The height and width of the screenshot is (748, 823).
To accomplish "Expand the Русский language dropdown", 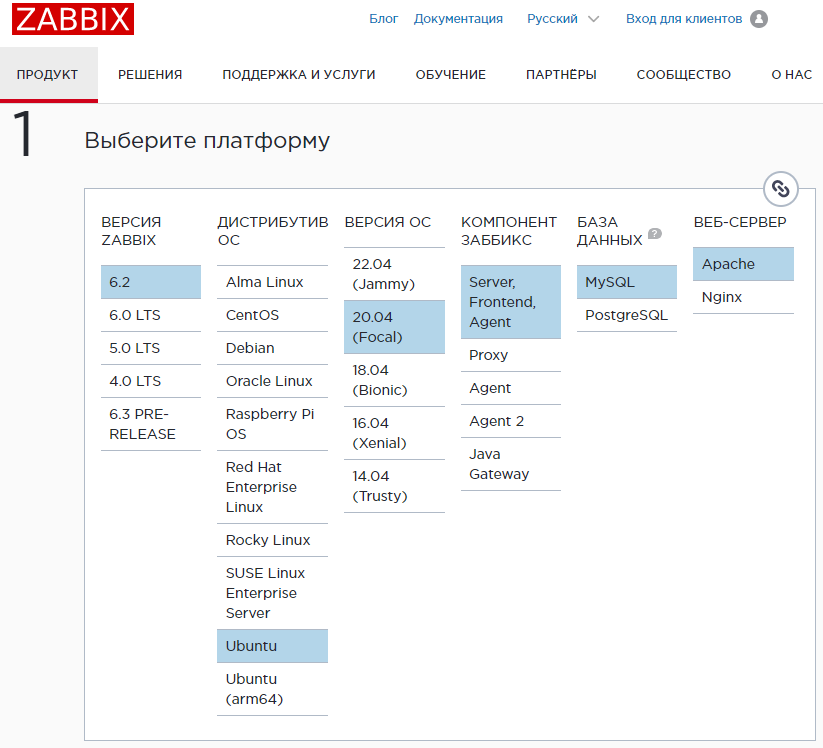I will coord(563,19).
